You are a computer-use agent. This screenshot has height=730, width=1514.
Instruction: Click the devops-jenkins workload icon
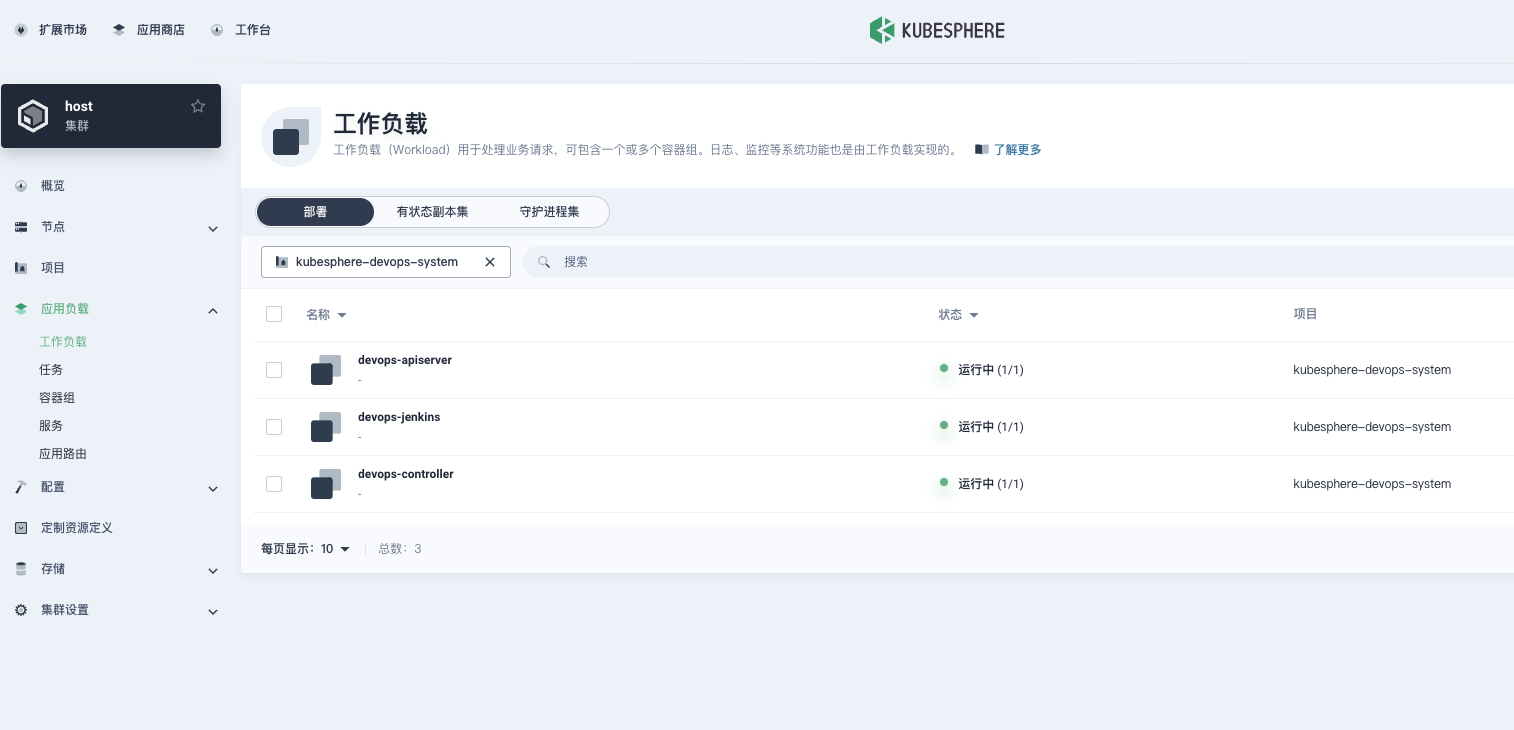pyautogui.click(x=326, y=427)
